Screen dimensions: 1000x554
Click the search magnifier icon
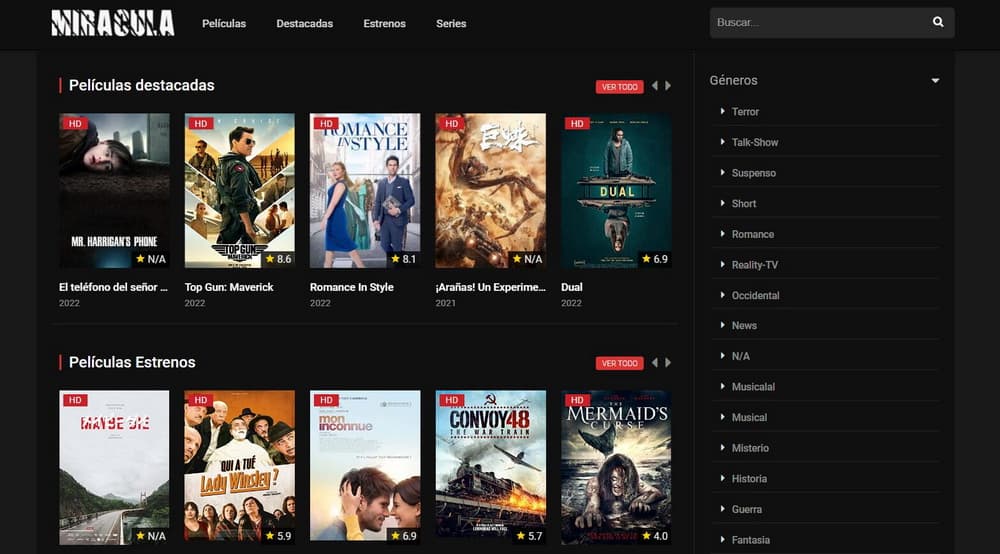[938, 22]
